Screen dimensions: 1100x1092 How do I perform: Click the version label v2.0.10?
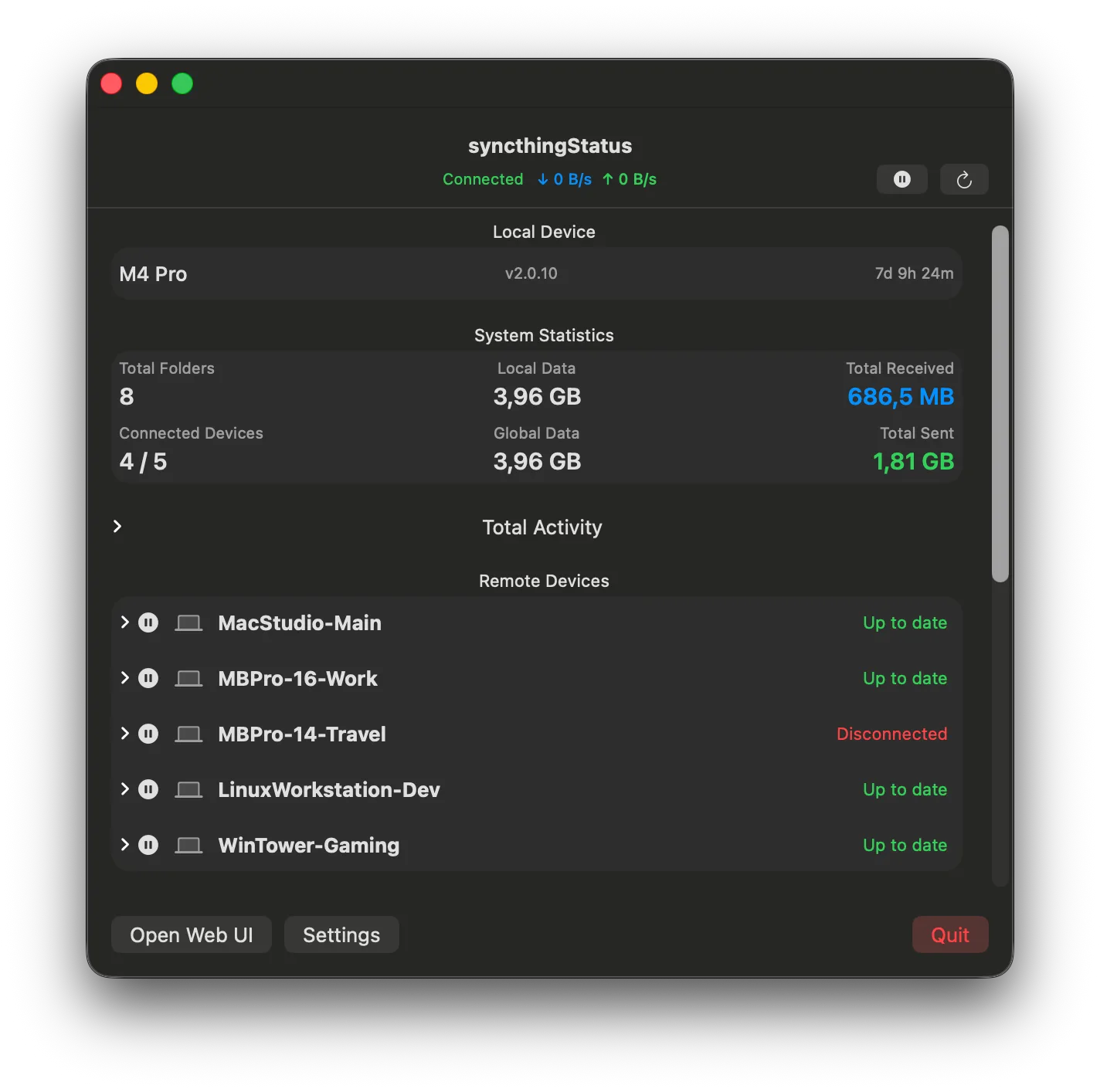point(531,273)
